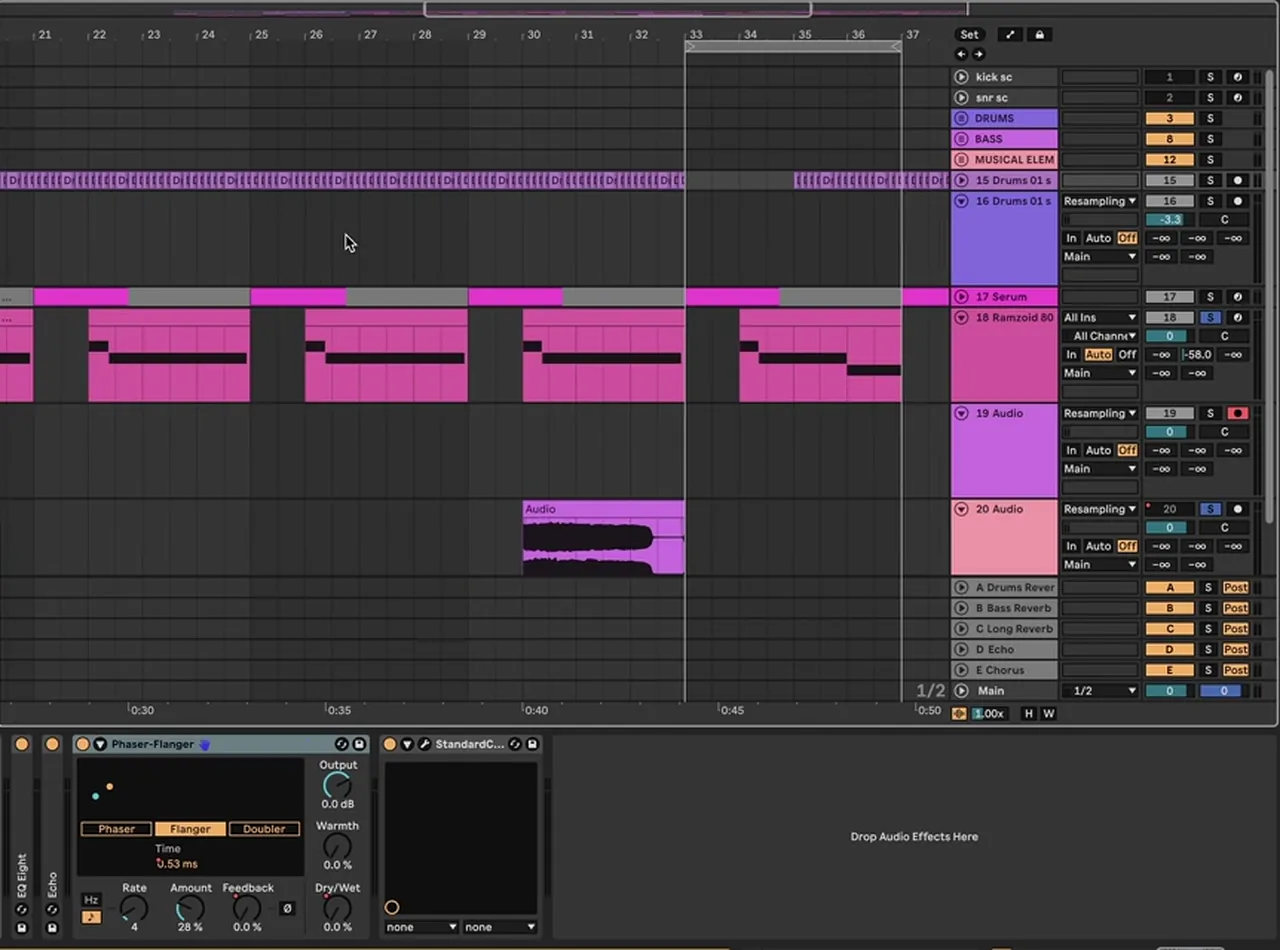The image size is (1280, 950).
Task: Toggle the track 3 DRUMS activator
Action: (1169, 118)
